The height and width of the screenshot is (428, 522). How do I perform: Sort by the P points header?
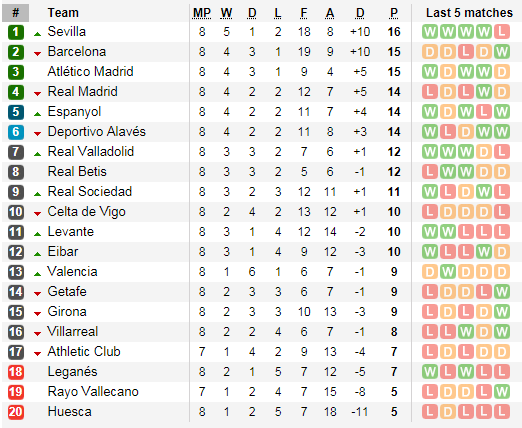point(394,13)
